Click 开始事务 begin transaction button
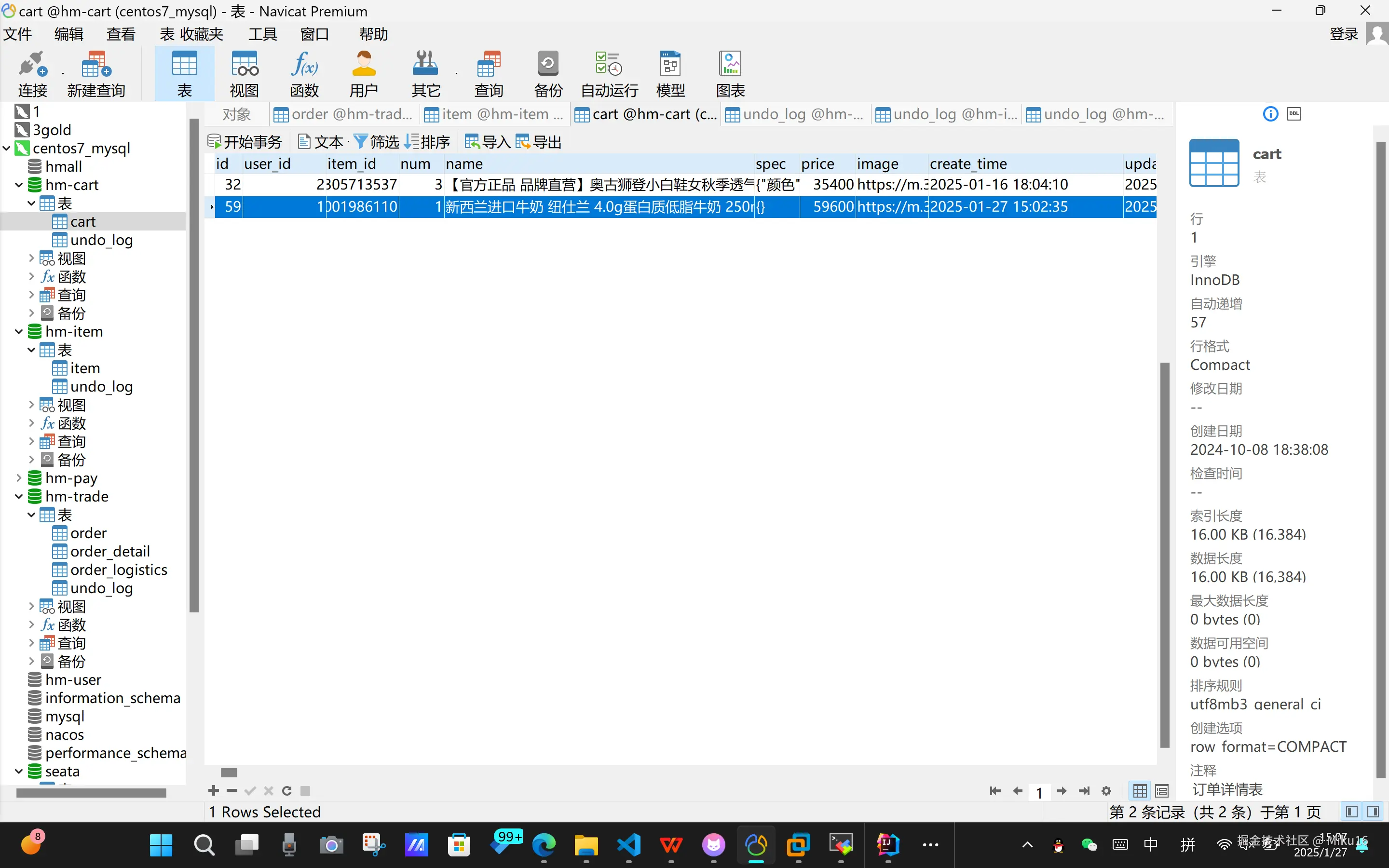Screen dimensions: 1389x868 point(245,142)
